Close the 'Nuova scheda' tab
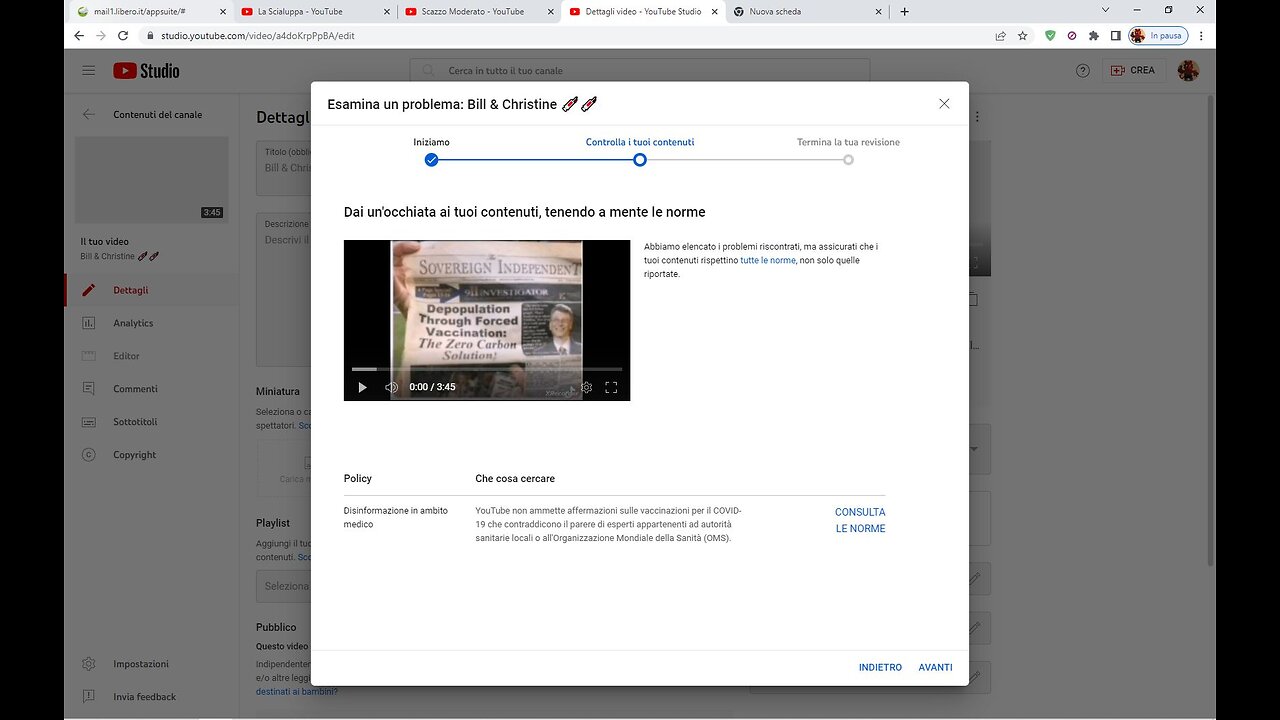Image resolution: width=1280 pixels, height=720 pixels. pos(879,12)
